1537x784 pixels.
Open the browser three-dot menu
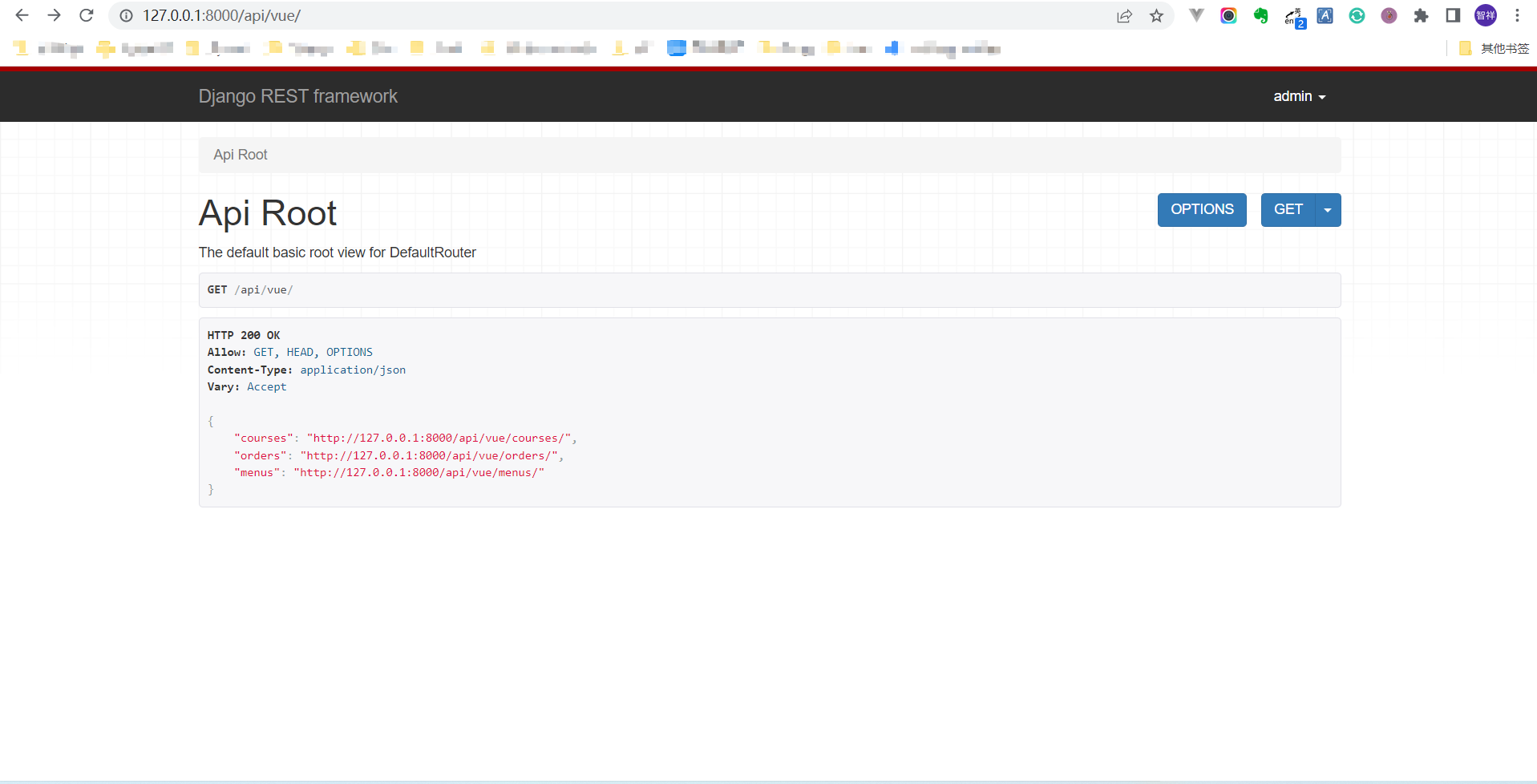click(x=1517, y=15)
